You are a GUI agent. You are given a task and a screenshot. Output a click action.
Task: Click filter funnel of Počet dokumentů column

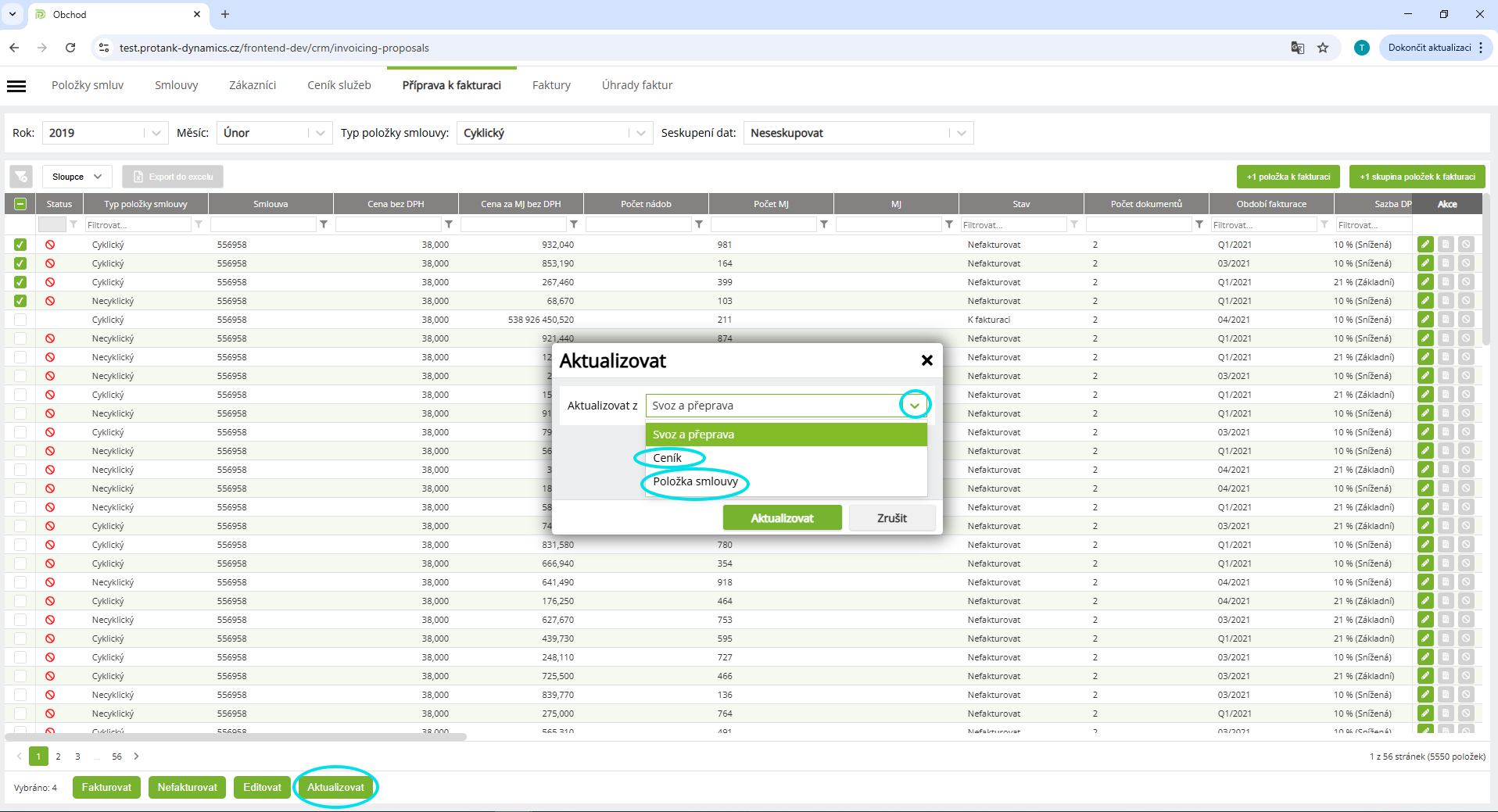1199,224
